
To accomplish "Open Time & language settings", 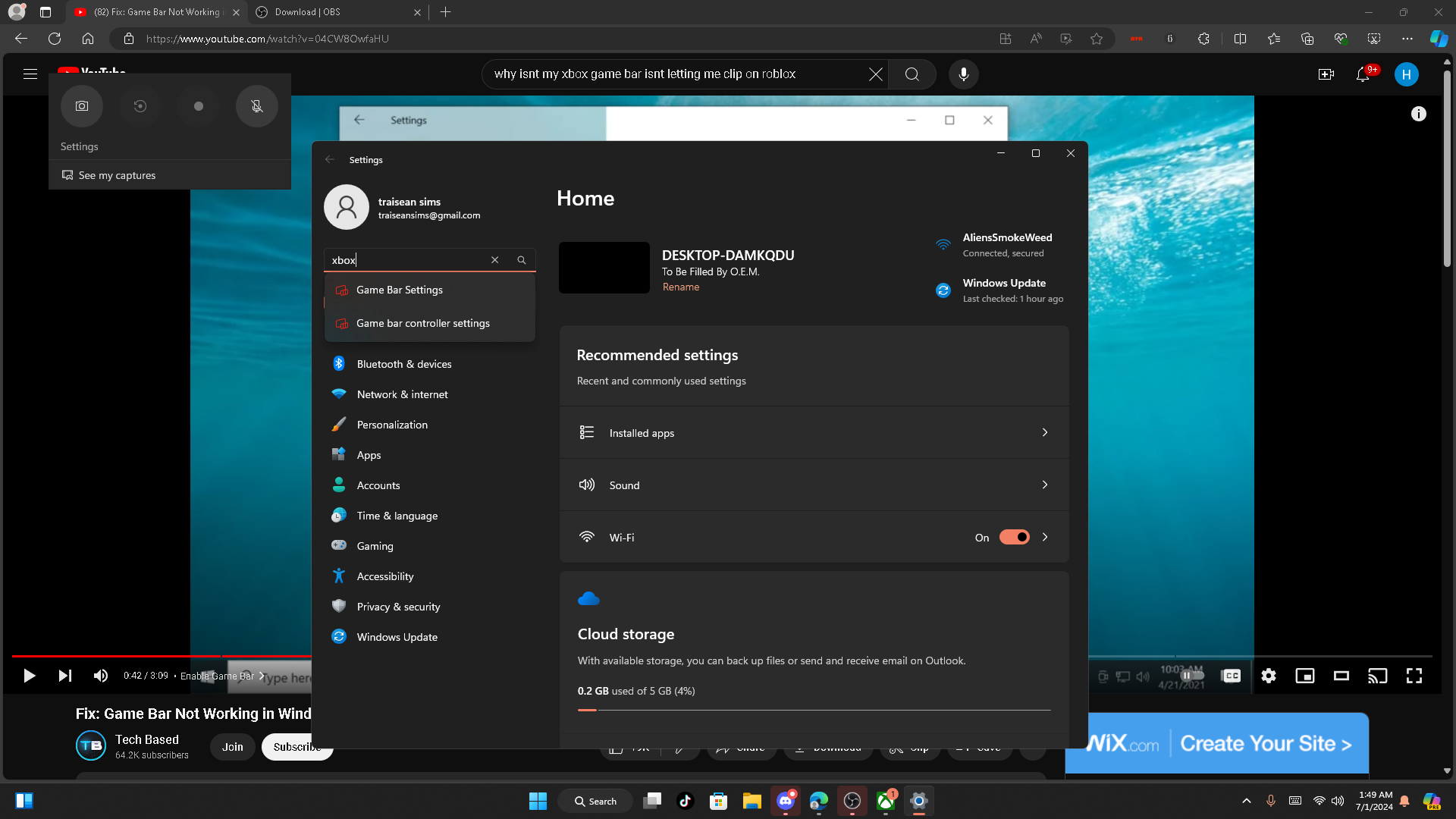I will coord(430,516).
